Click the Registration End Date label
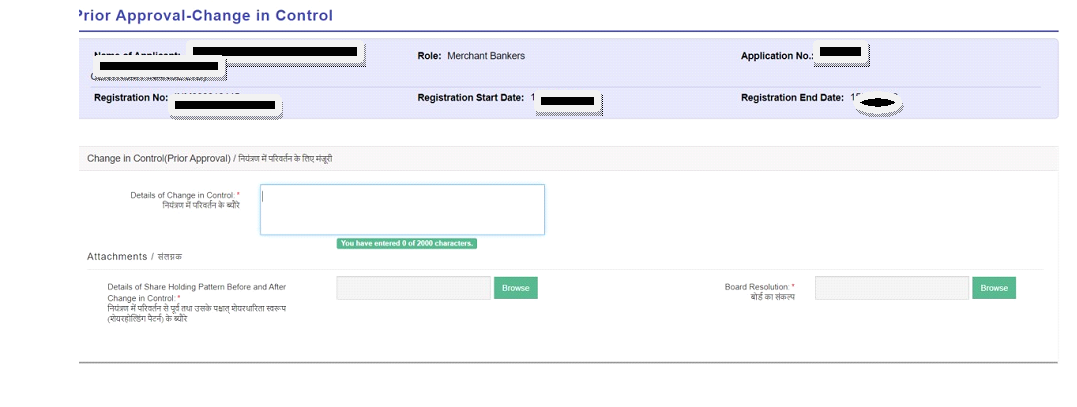The width and height of the screenshot is (1077, 407). tap(792, 98)
